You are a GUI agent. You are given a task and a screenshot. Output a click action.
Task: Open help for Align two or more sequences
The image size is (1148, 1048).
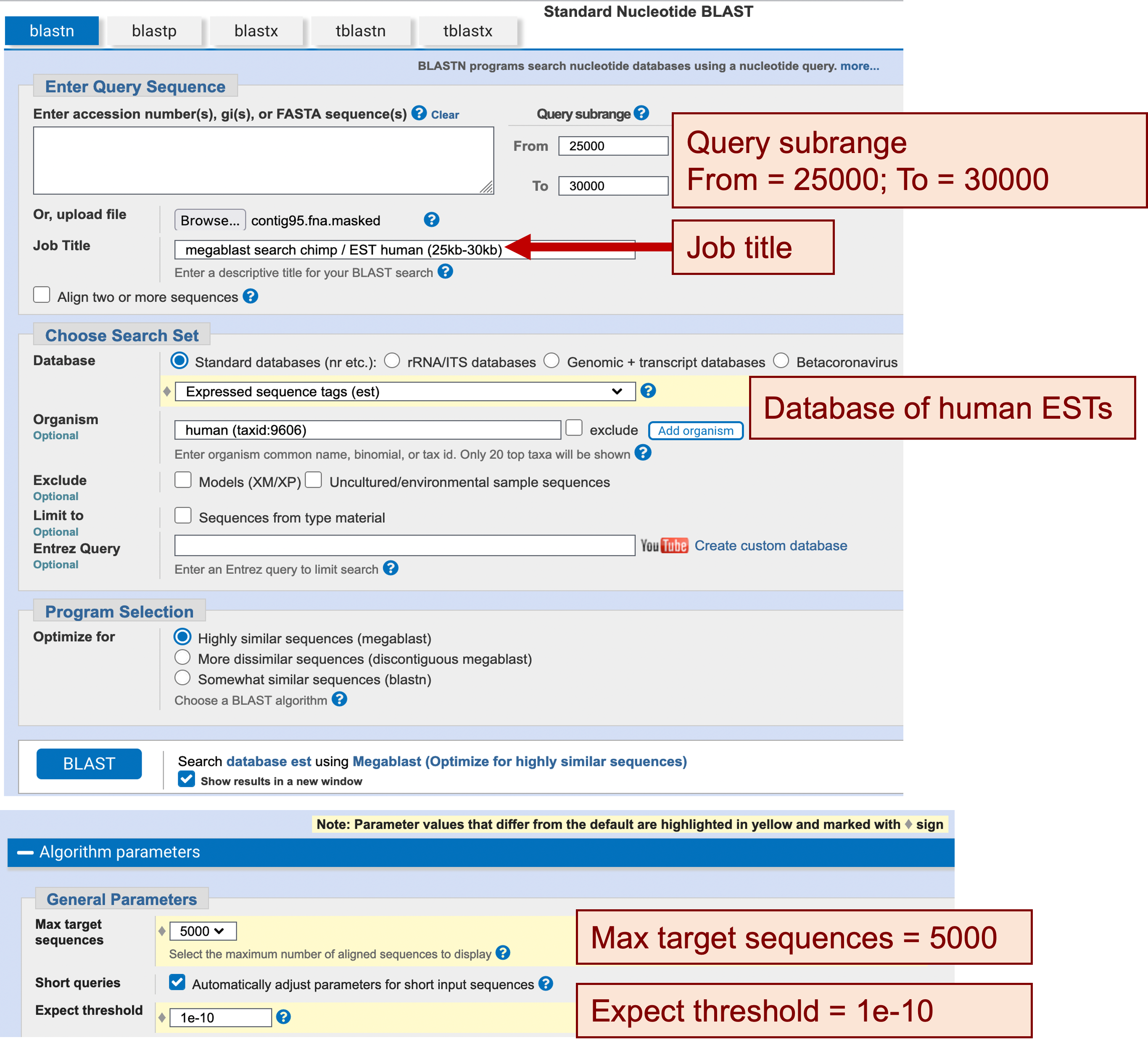(x=251, y=296)
